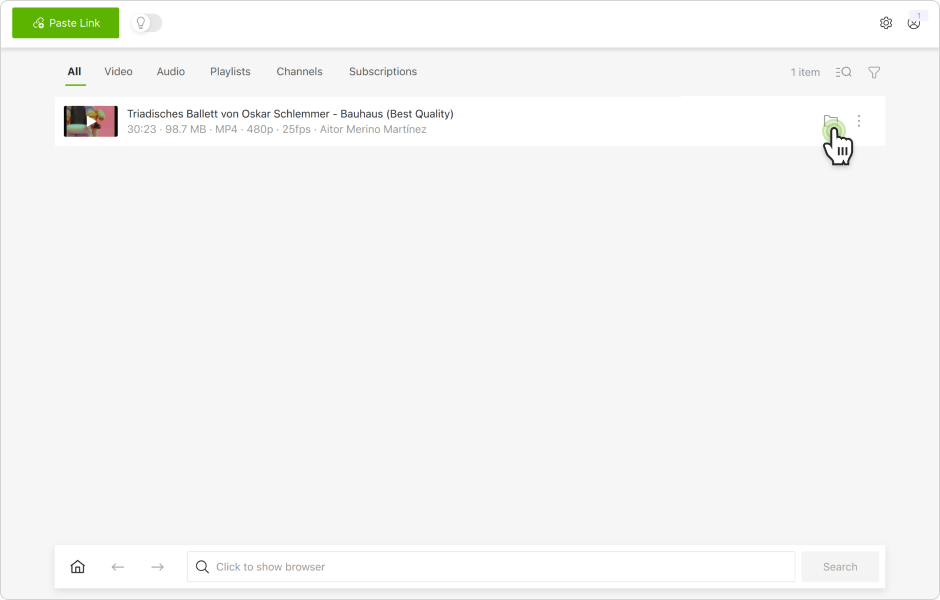Open the account smiley icon

coord(914,23)
